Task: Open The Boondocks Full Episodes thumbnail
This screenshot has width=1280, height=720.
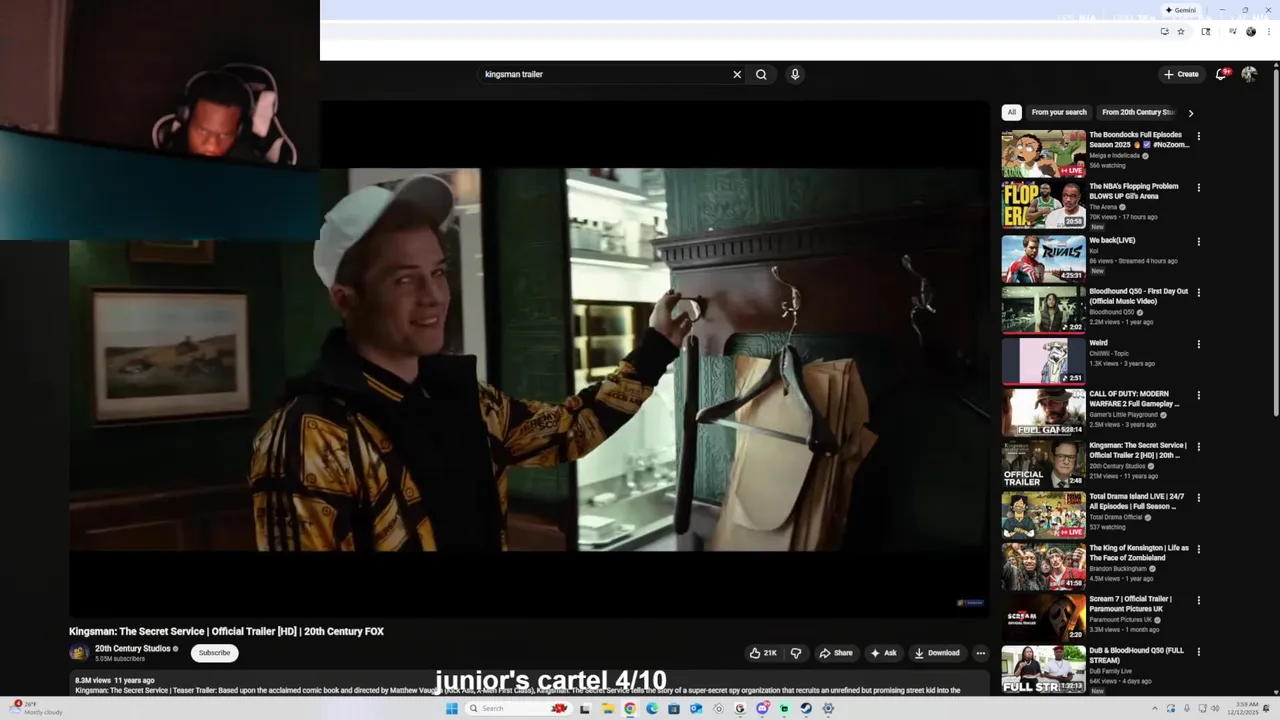Action: (x=1043, y=153)
